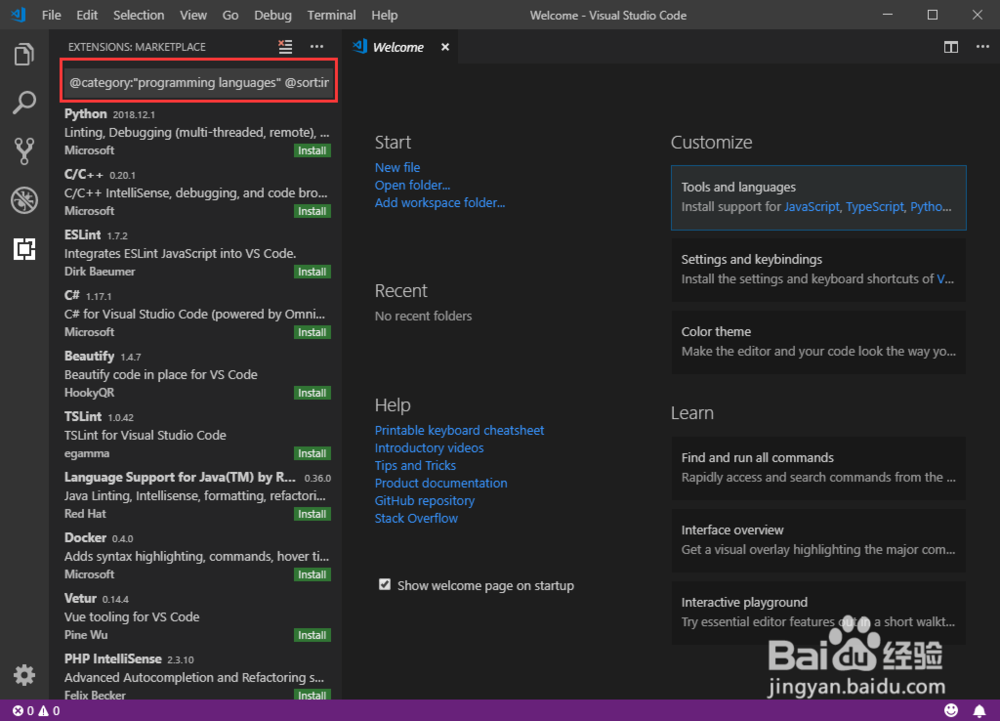Split the editor using the layout icon
This screenshot has height=721, width=1000.
pyautogui.click(x=950, y=47)
